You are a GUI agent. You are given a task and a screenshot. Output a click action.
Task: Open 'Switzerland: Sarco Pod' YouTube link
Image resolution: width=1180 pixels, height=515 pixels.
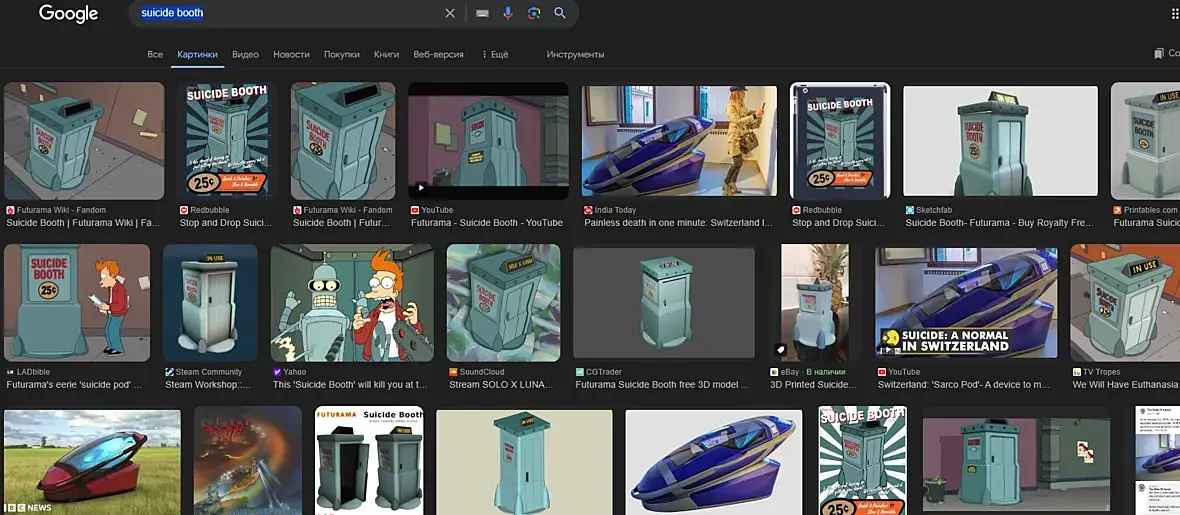pyautogui.click(x=963, y=385)
